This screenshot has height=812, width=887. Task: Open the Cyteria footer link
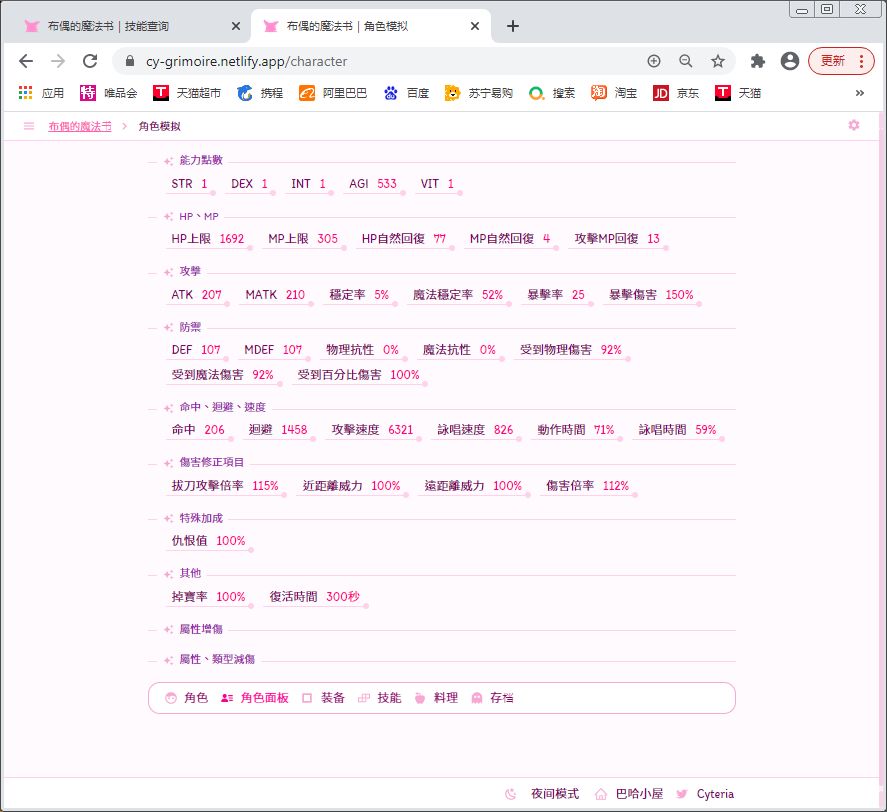click(705, 794)
